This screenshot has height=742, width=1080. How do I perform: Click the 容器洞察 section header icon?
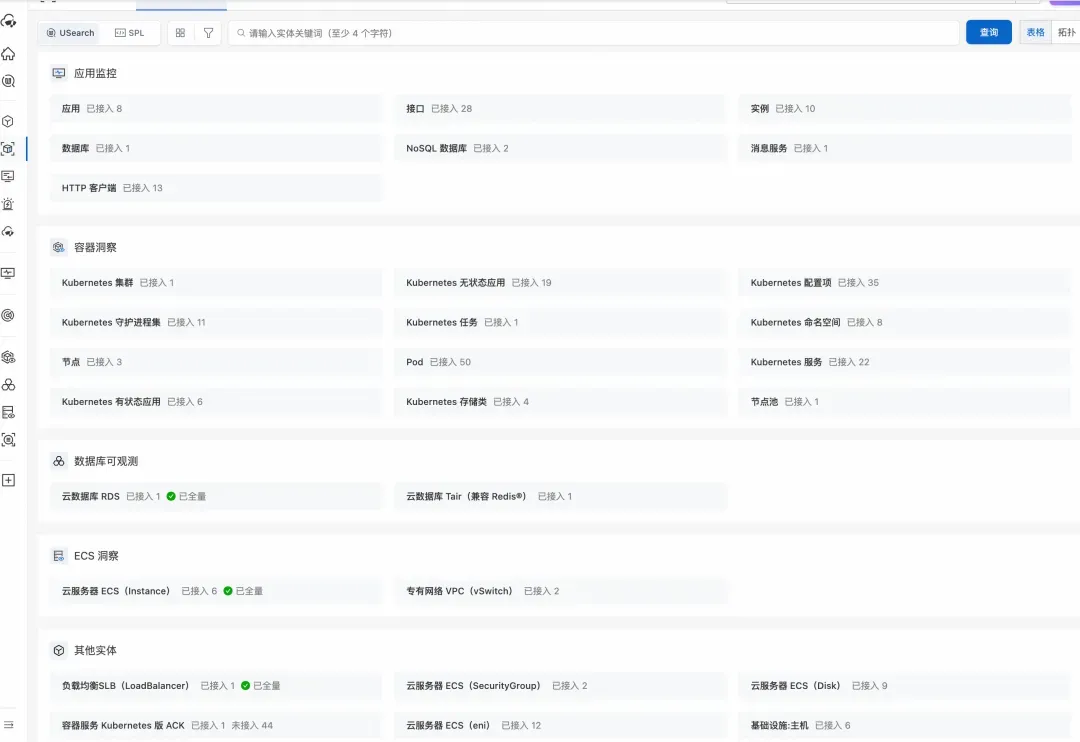(x=59, y=247)
